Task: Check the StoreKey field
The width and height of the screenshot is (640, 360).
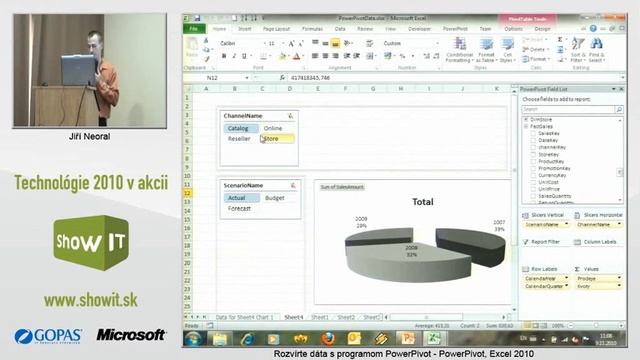Action: point(533,154)
